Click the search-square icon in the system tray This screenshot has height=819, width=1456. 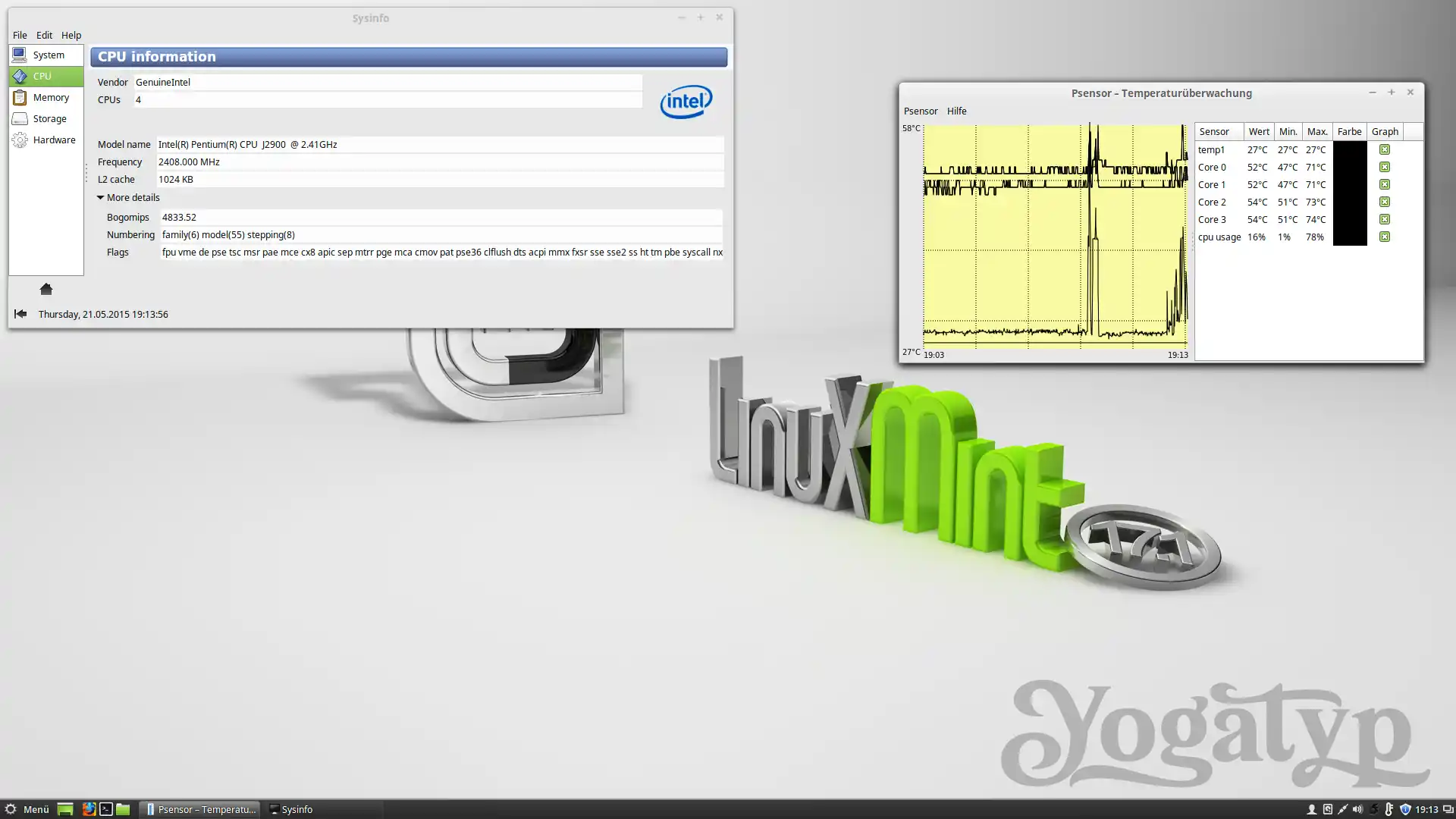[x=1327, y=809]
